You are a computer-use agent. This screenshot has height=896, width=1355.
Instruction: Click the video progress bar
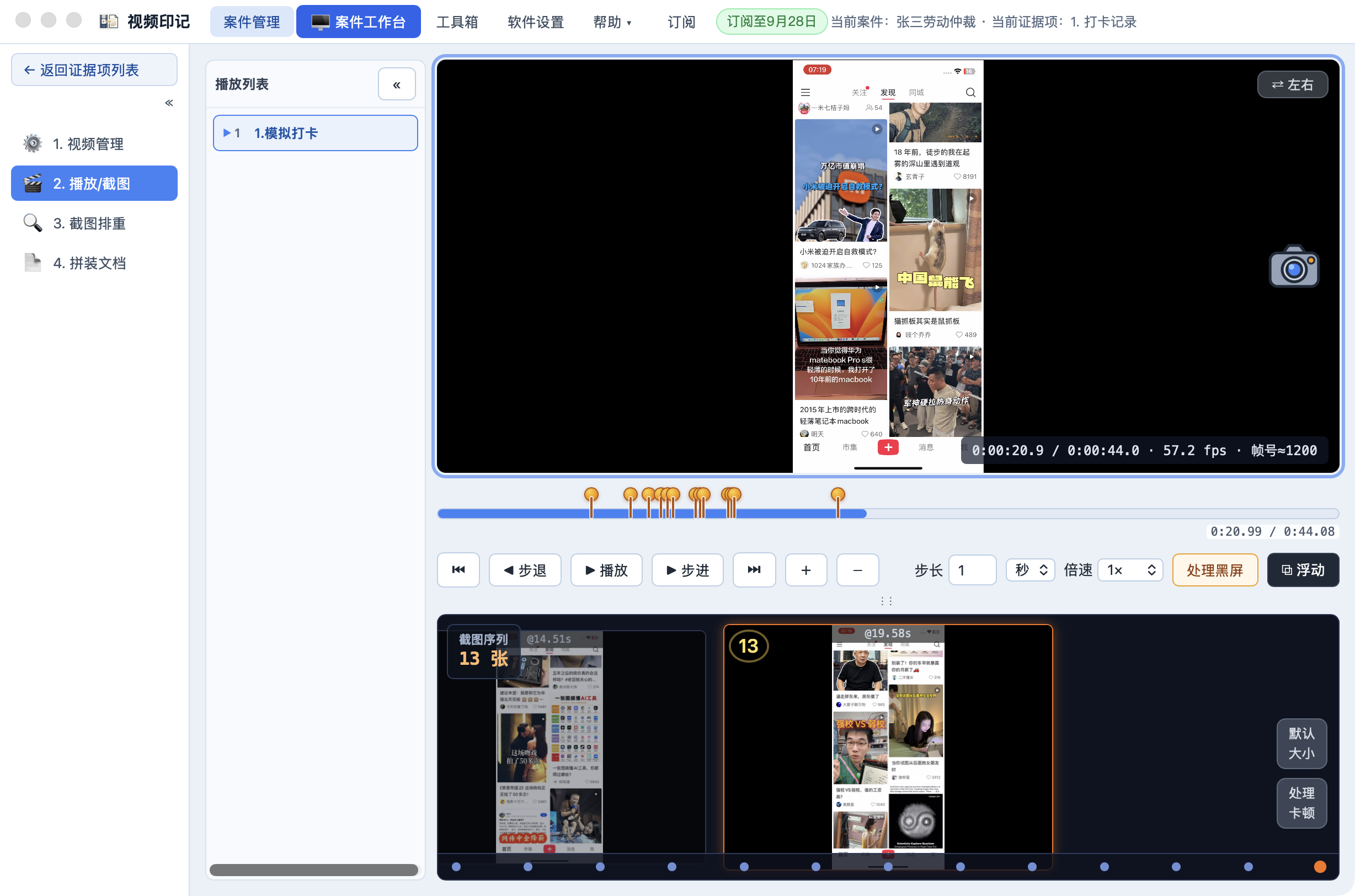pos(888,513)
